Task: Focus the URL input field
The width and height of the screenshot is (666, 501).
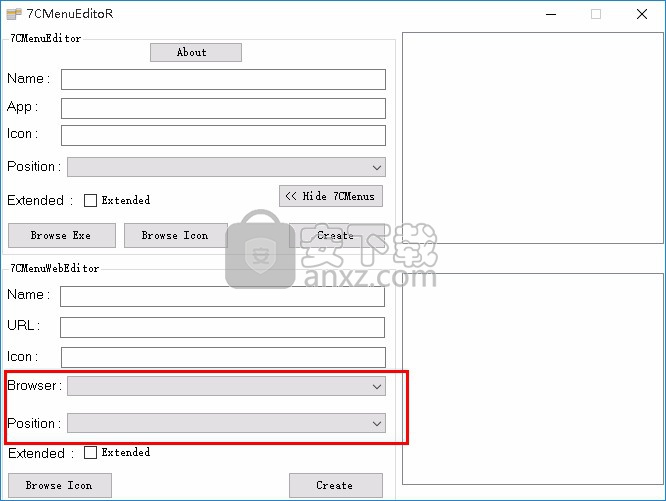Action: pos(223,327)
